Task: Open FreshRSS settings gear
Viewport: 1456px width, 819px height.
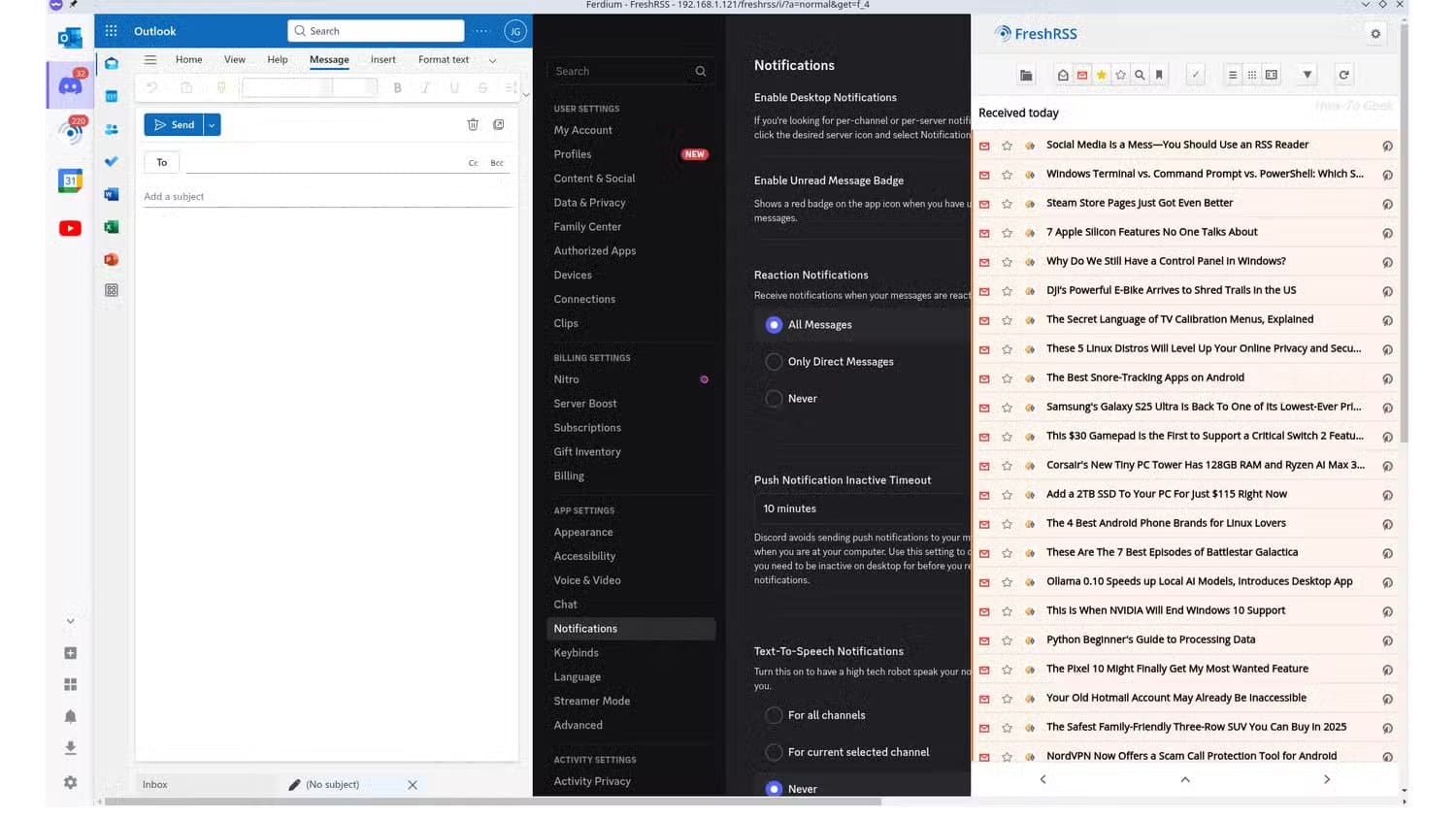Action: (x=1375, y=34)
